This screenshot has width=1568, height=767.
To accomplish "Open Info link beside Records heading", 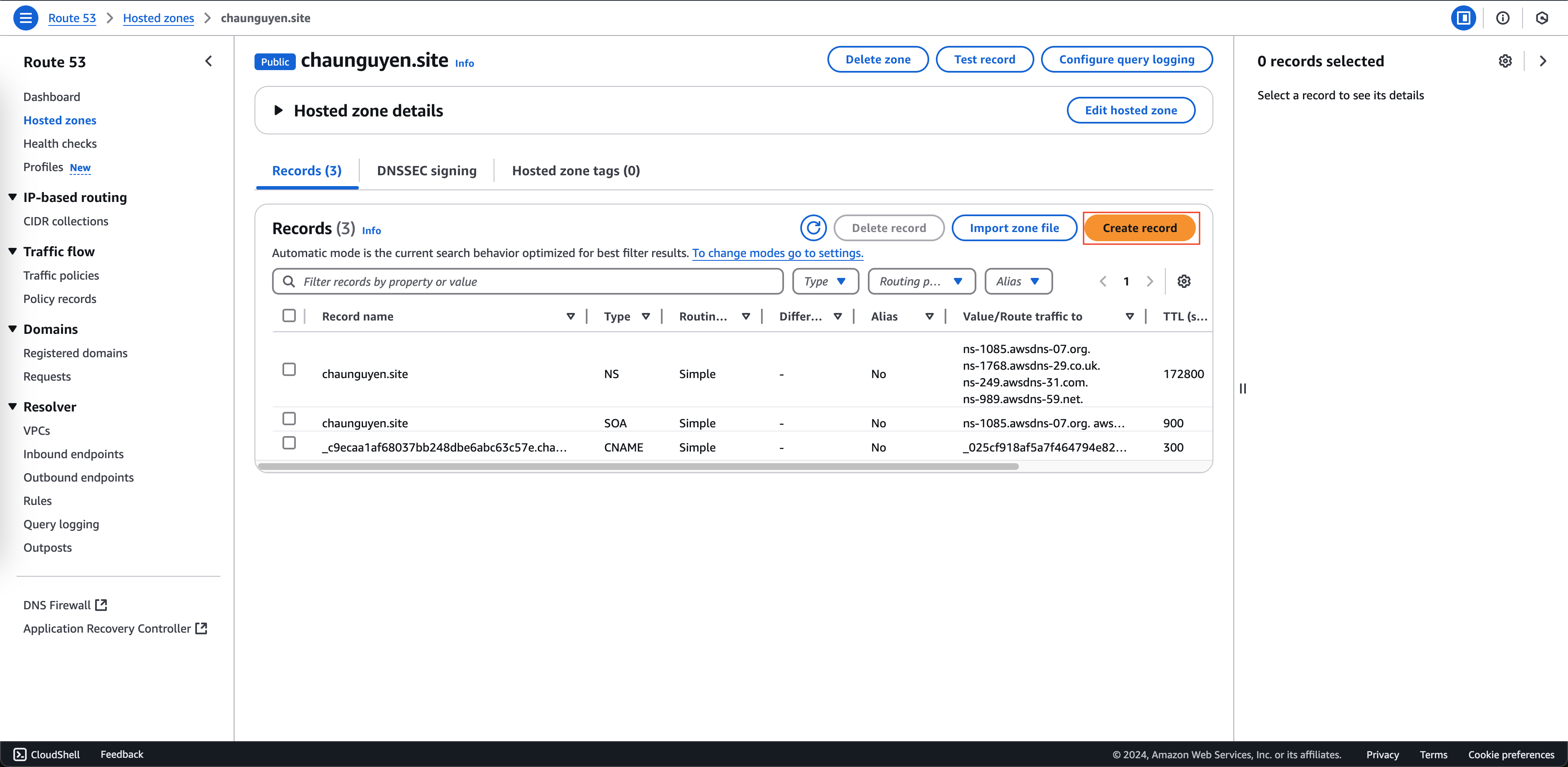I will [x=371, y=230].
